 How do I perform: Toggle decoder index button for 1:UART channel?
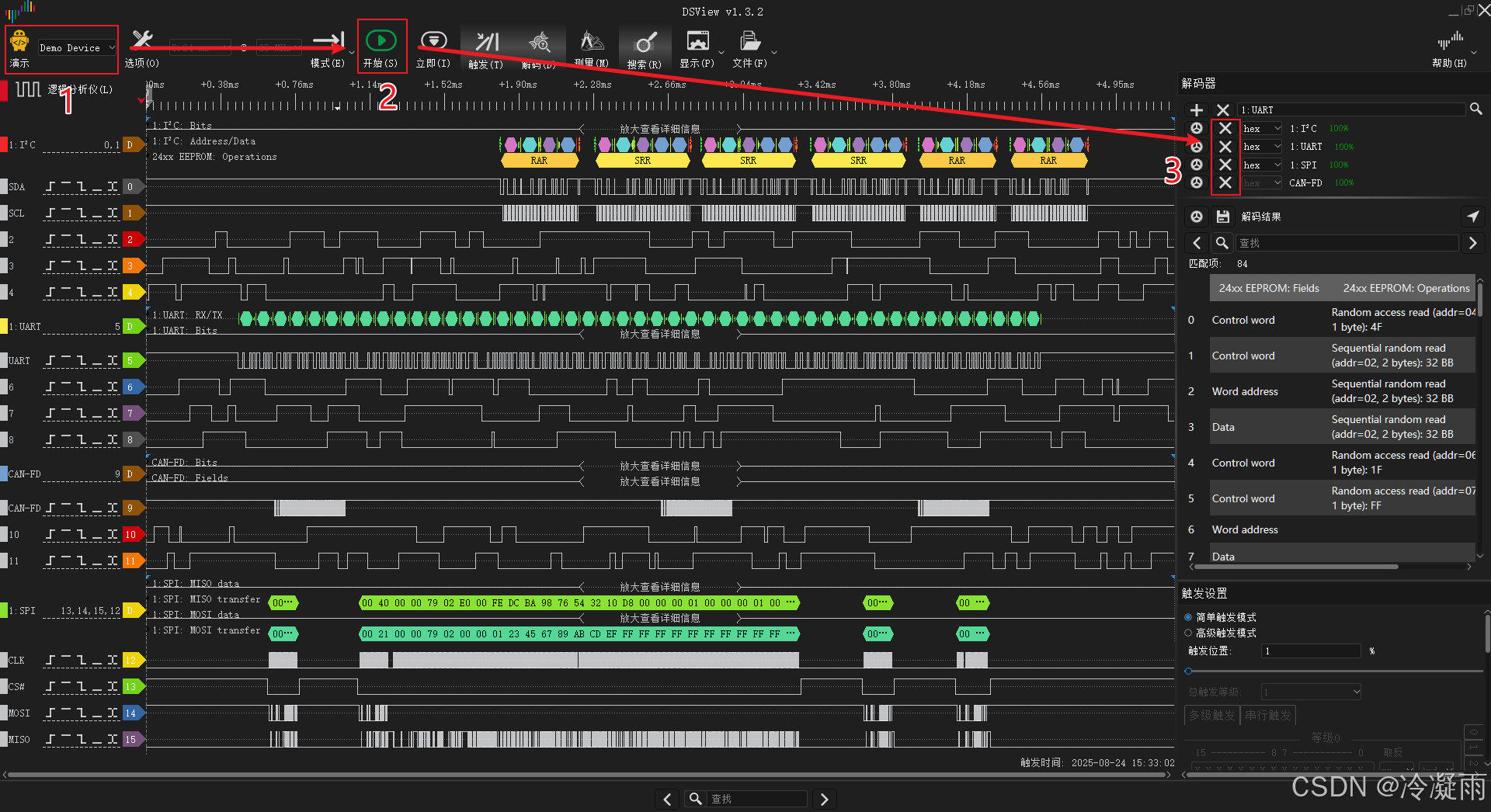[x=132, y=326]
